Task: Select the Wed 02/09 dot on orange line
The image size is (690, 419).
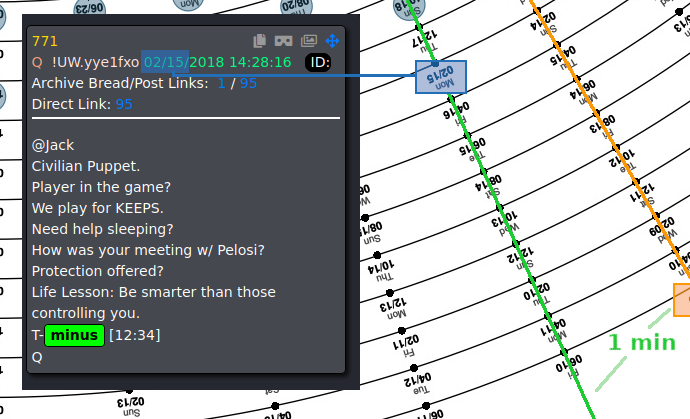Action: 657,216
